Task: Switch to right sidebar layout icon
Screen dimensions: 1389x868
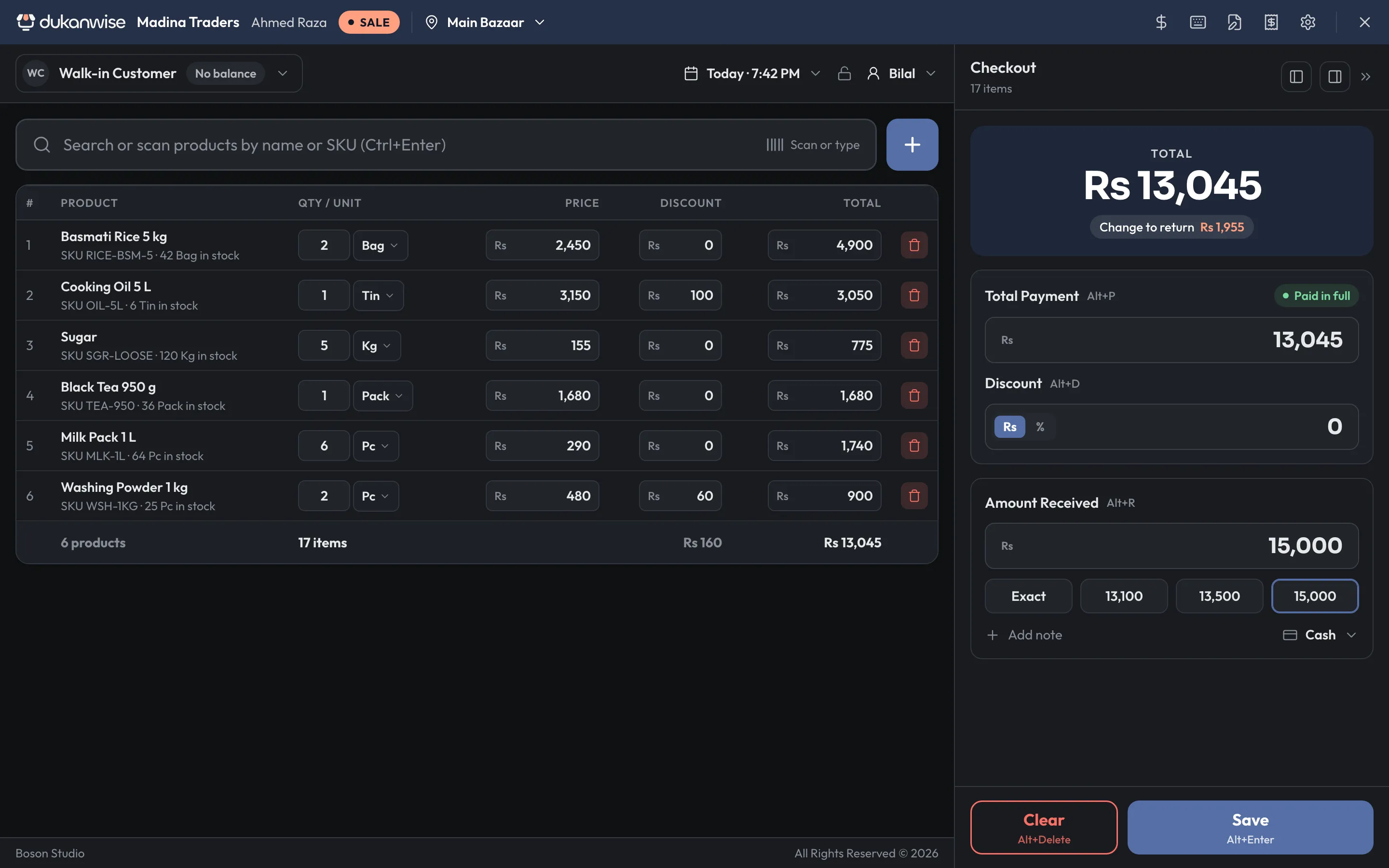Action: pyautogui.click(x=1335, y=76)
